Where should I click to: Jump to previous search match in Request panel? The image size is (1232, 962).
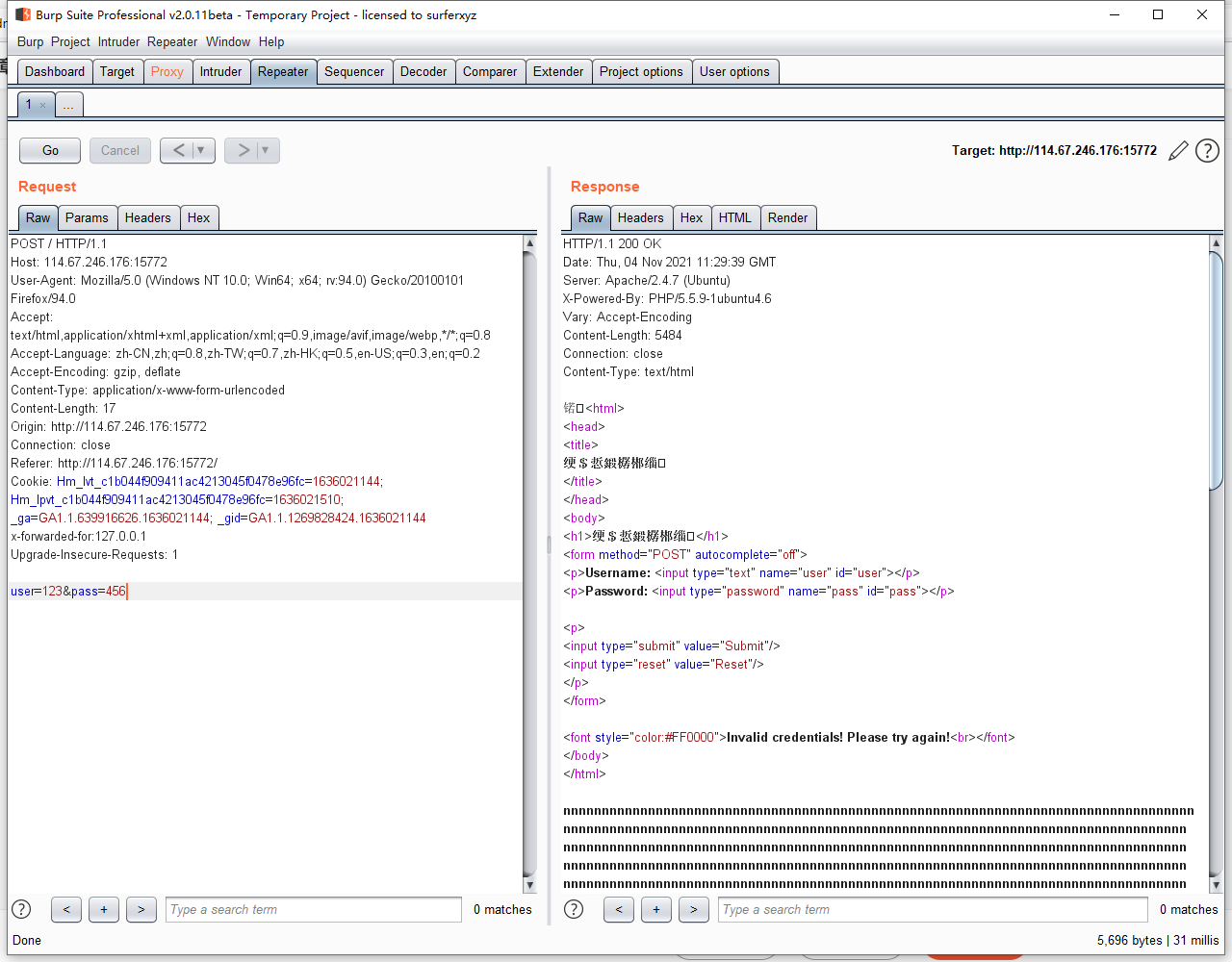pos(65,909)
